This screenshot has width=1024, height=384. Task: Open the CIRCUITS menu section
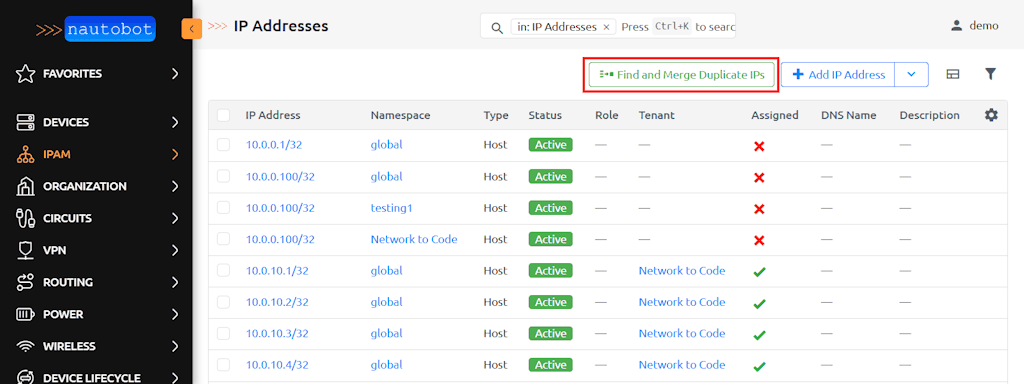pyautogui.click(x=96, y=218)
